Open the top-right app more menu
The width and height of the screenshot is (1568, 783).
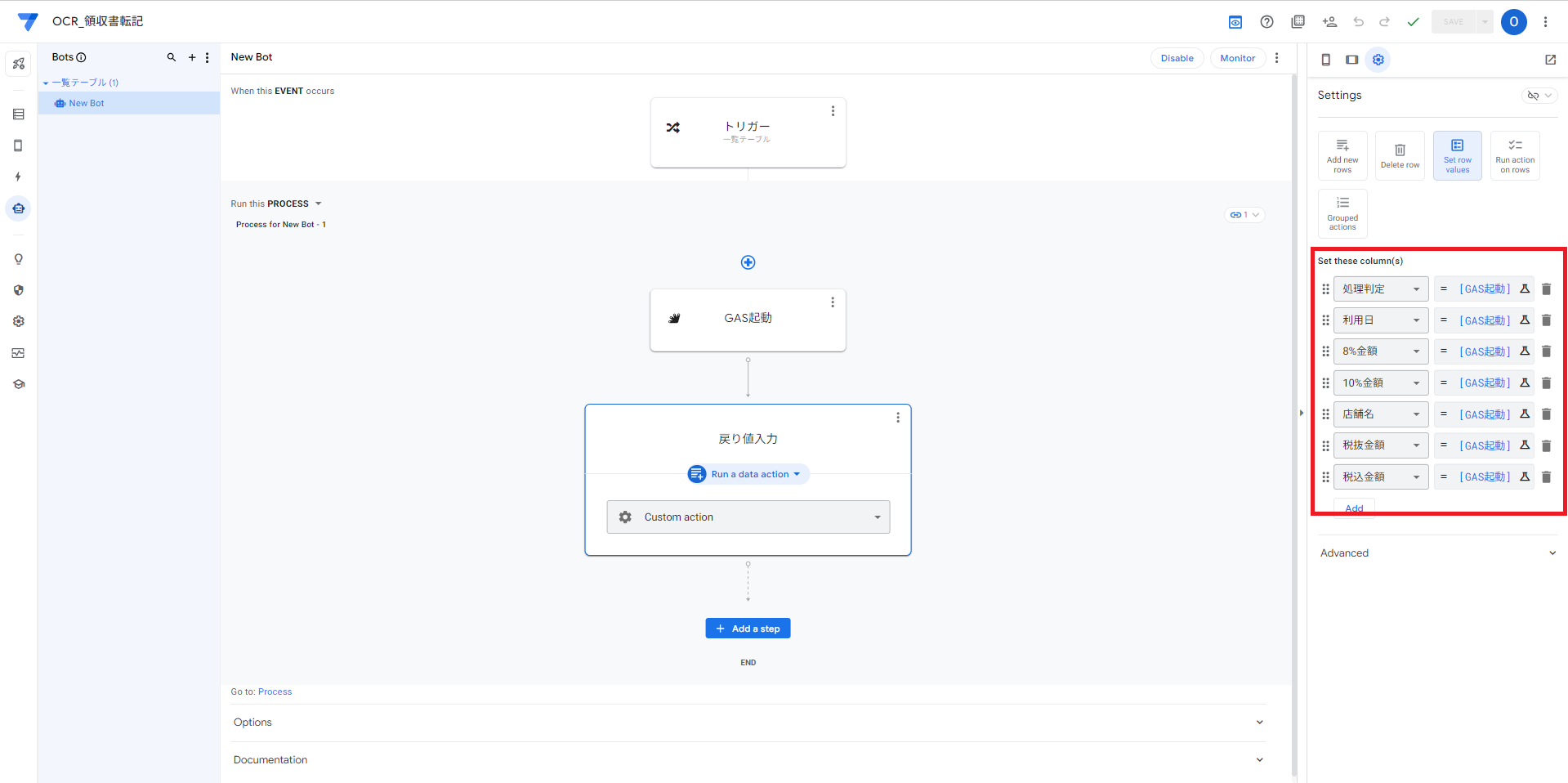pyautogui.click(x=1545, y=22)
